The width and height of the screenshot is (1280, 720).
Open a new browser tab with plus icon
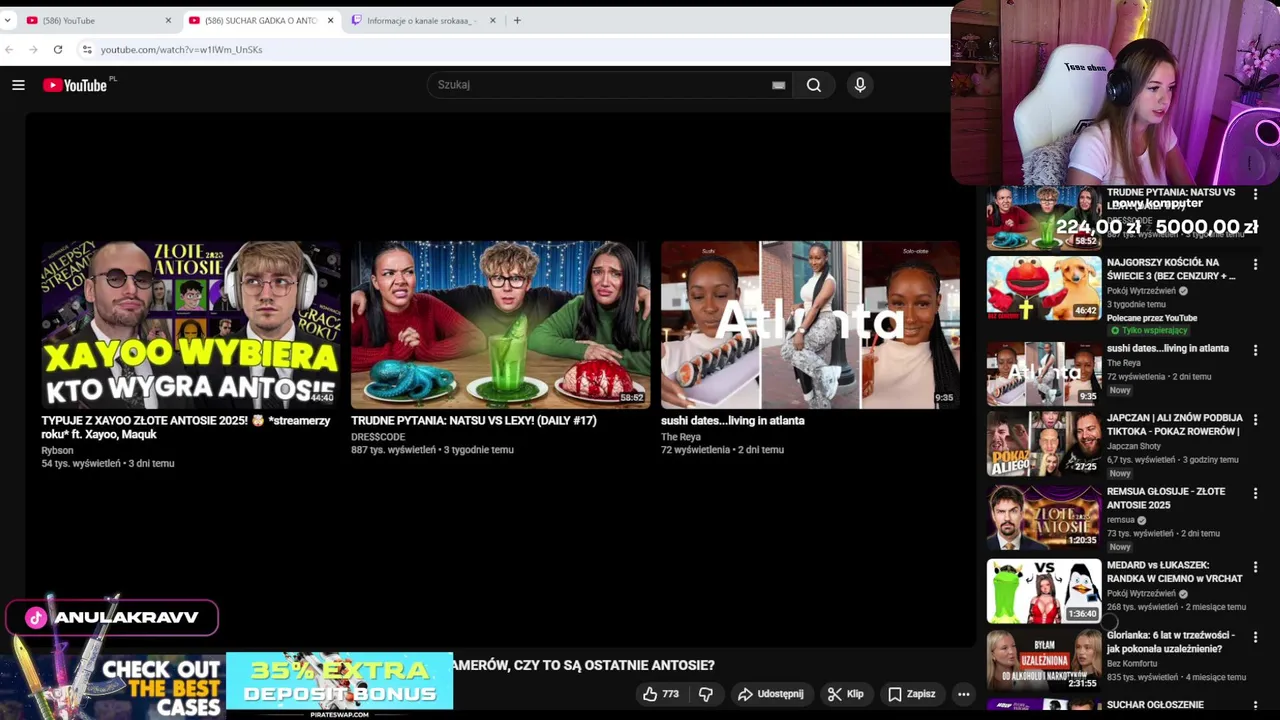point(517,20)
